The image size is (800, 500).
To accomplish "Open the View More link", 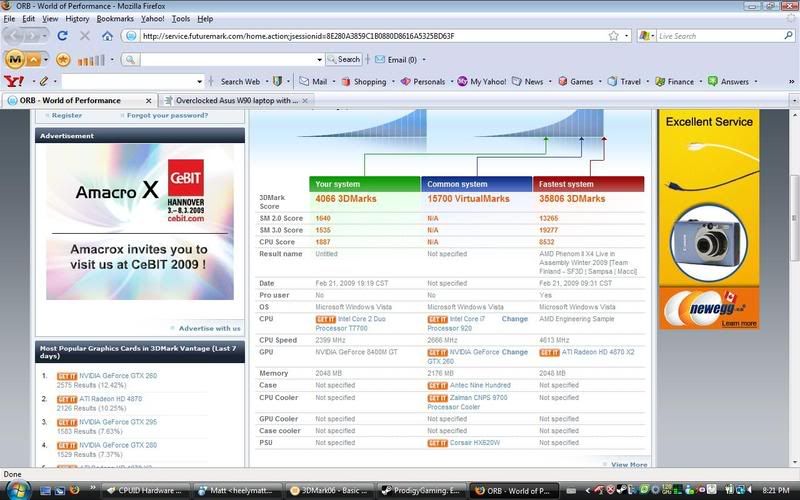I will click(x=629, y=464).
